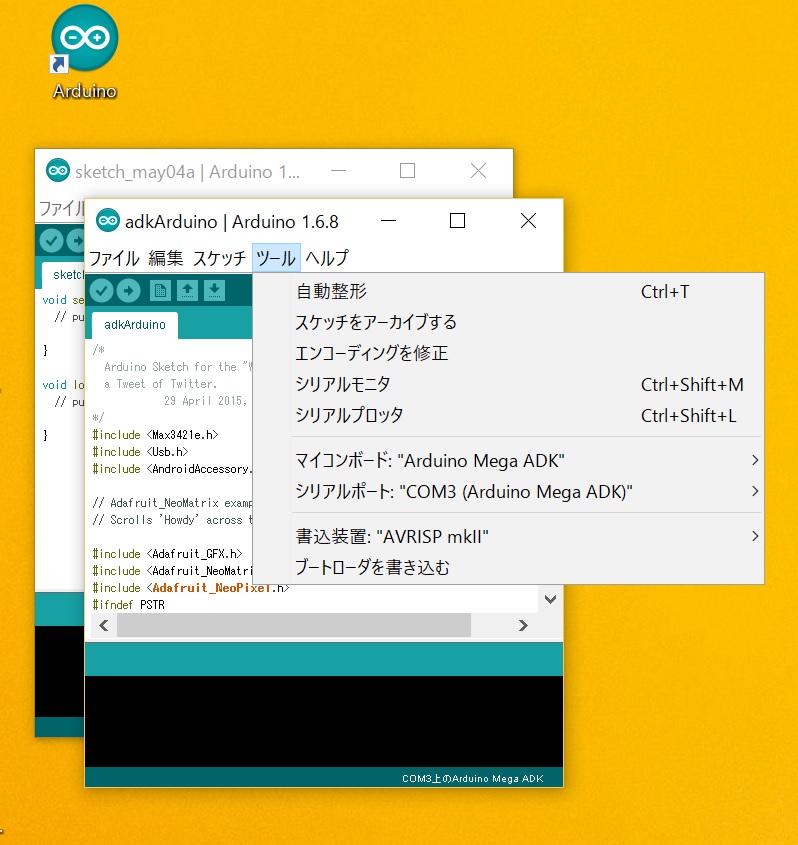Viewport: 798px width, 845px height.
Task: Click Arduino logo in adkArduino title bar
Action: tap(107, 221)
